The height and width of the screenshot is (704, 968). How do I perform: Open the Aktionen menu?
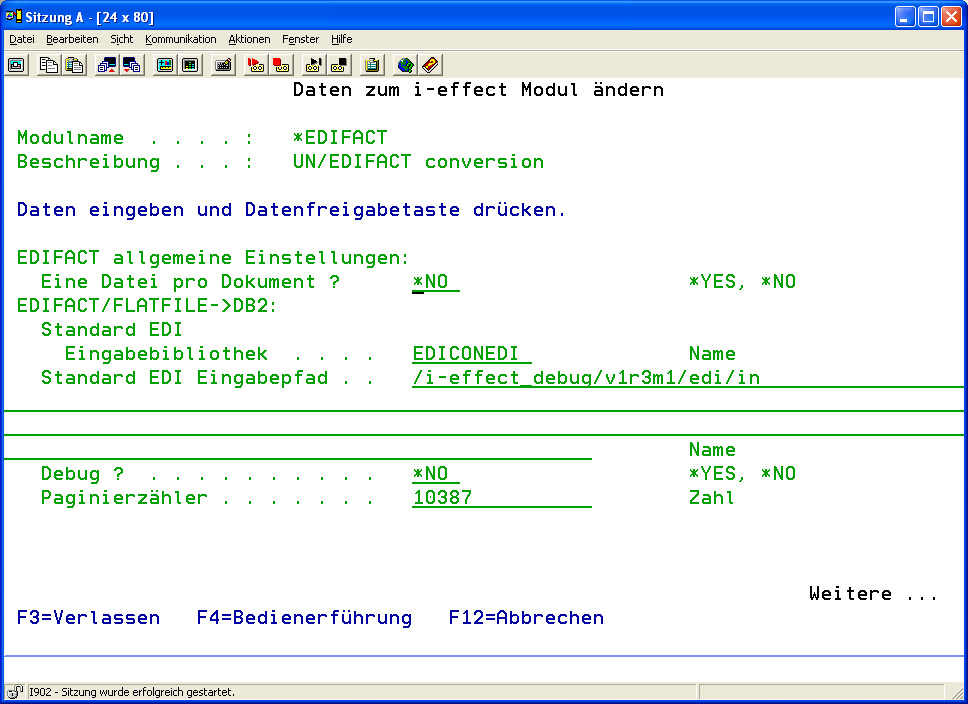click(x=249, y=39)
